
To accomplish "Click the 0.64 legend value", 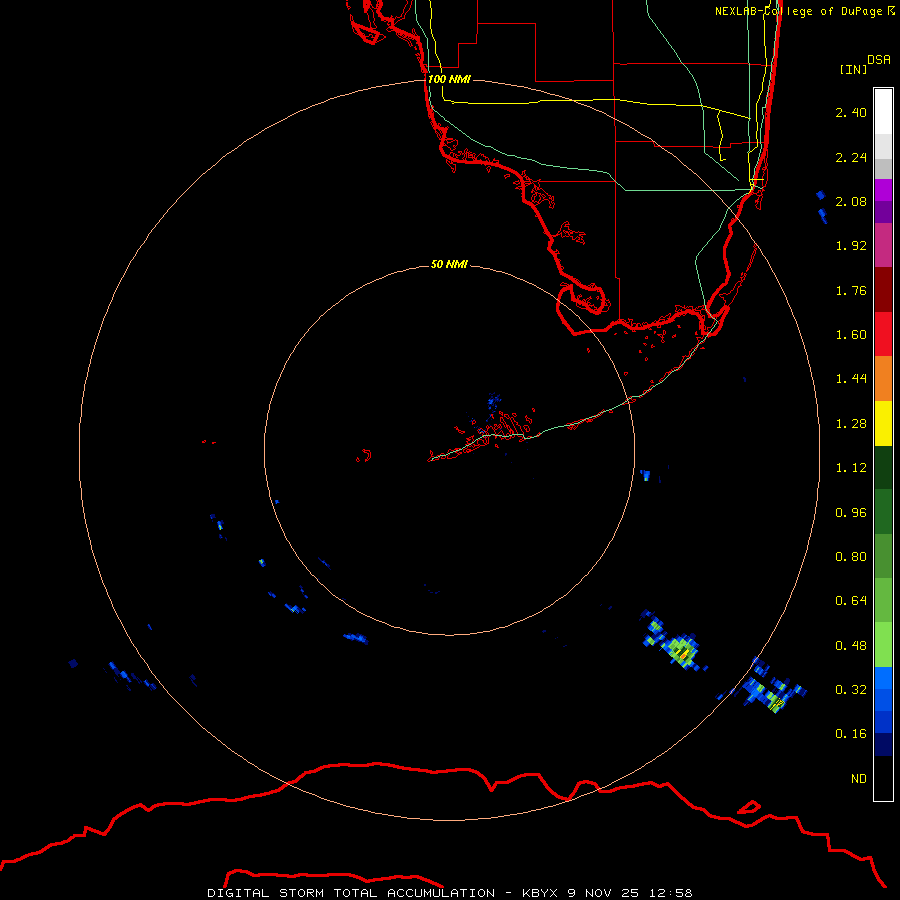I will [x=851, y=601].
